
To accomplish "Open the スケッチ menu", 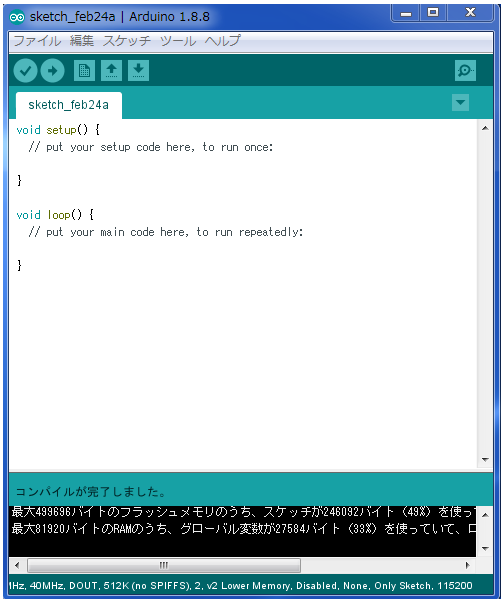I will pos(126,41).
